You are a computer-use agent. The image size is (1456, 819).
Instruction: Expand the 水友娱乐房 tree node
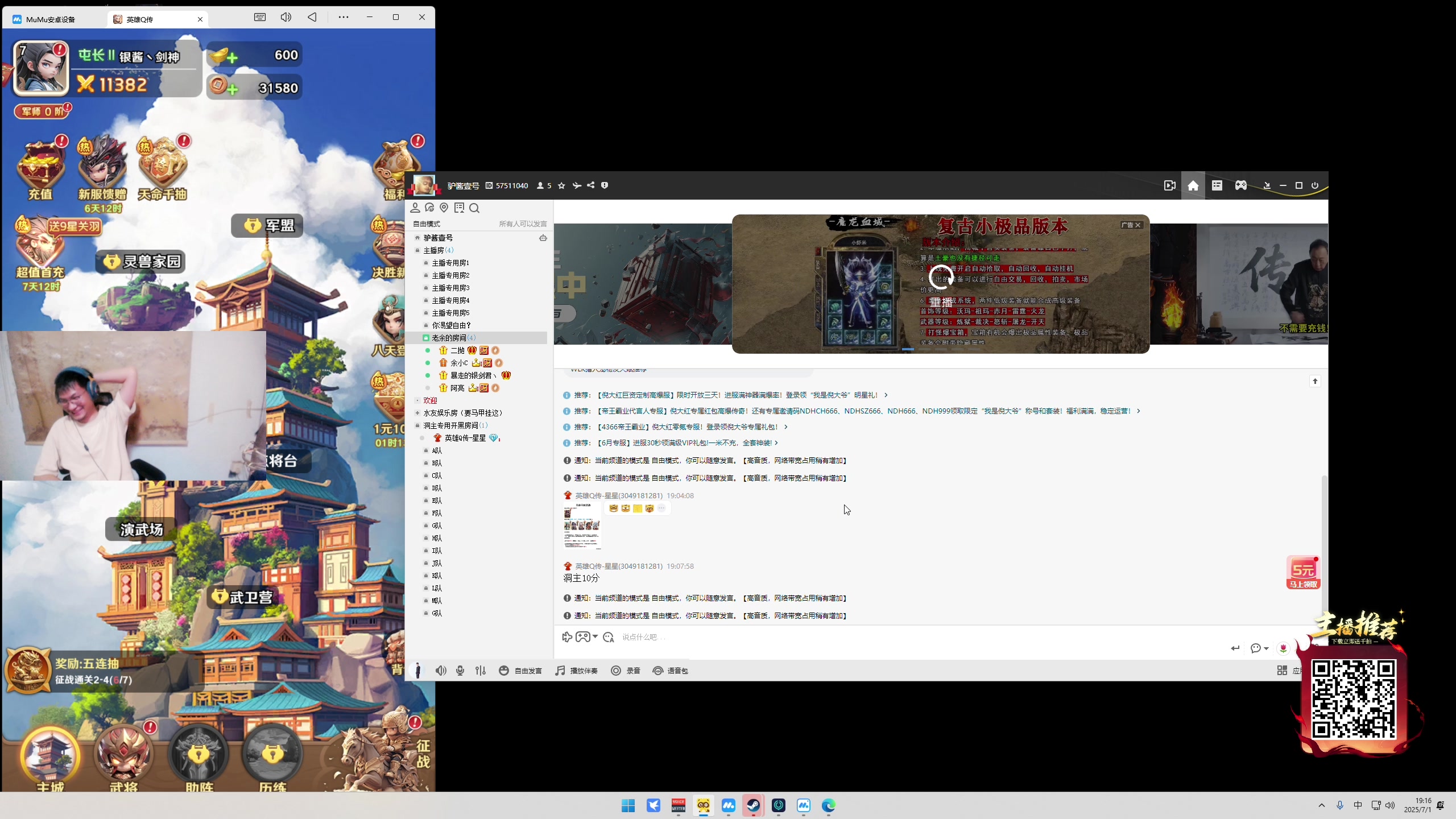pyautogui.click(x=417, y=413)
